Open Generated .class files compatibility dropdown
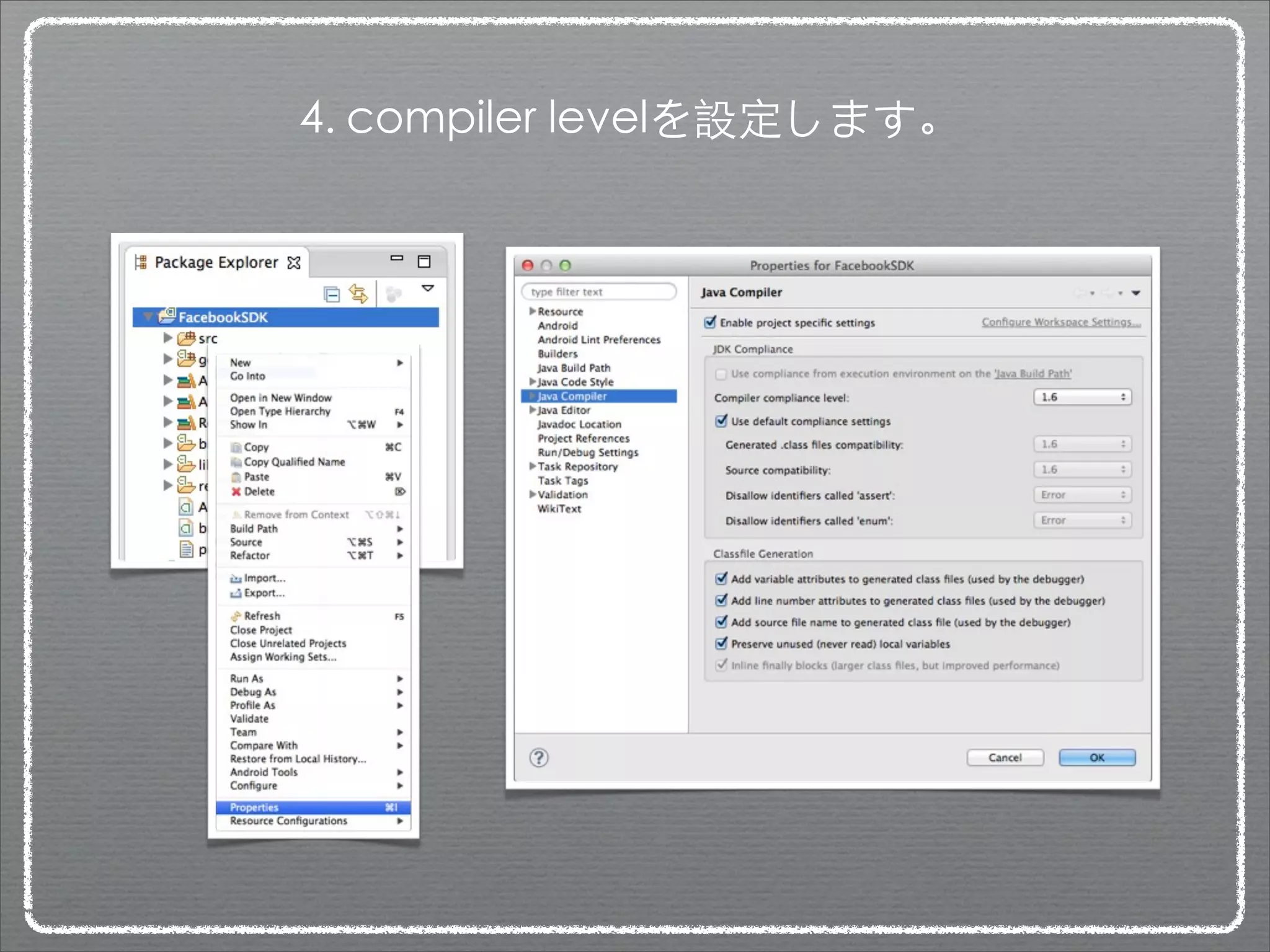 (x=1083, y=444)
